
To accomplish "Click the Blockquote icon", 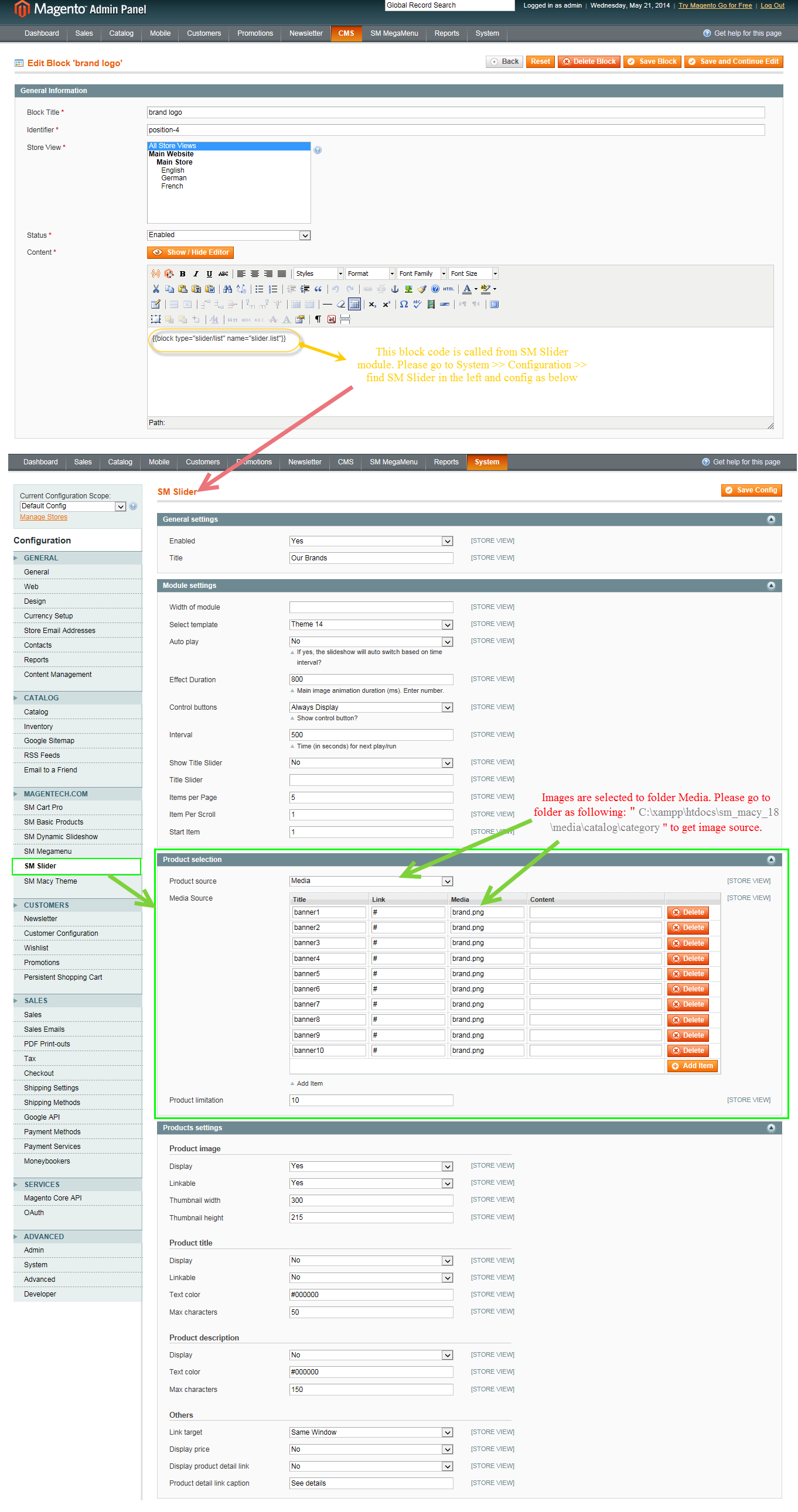I will click(318, 289).
